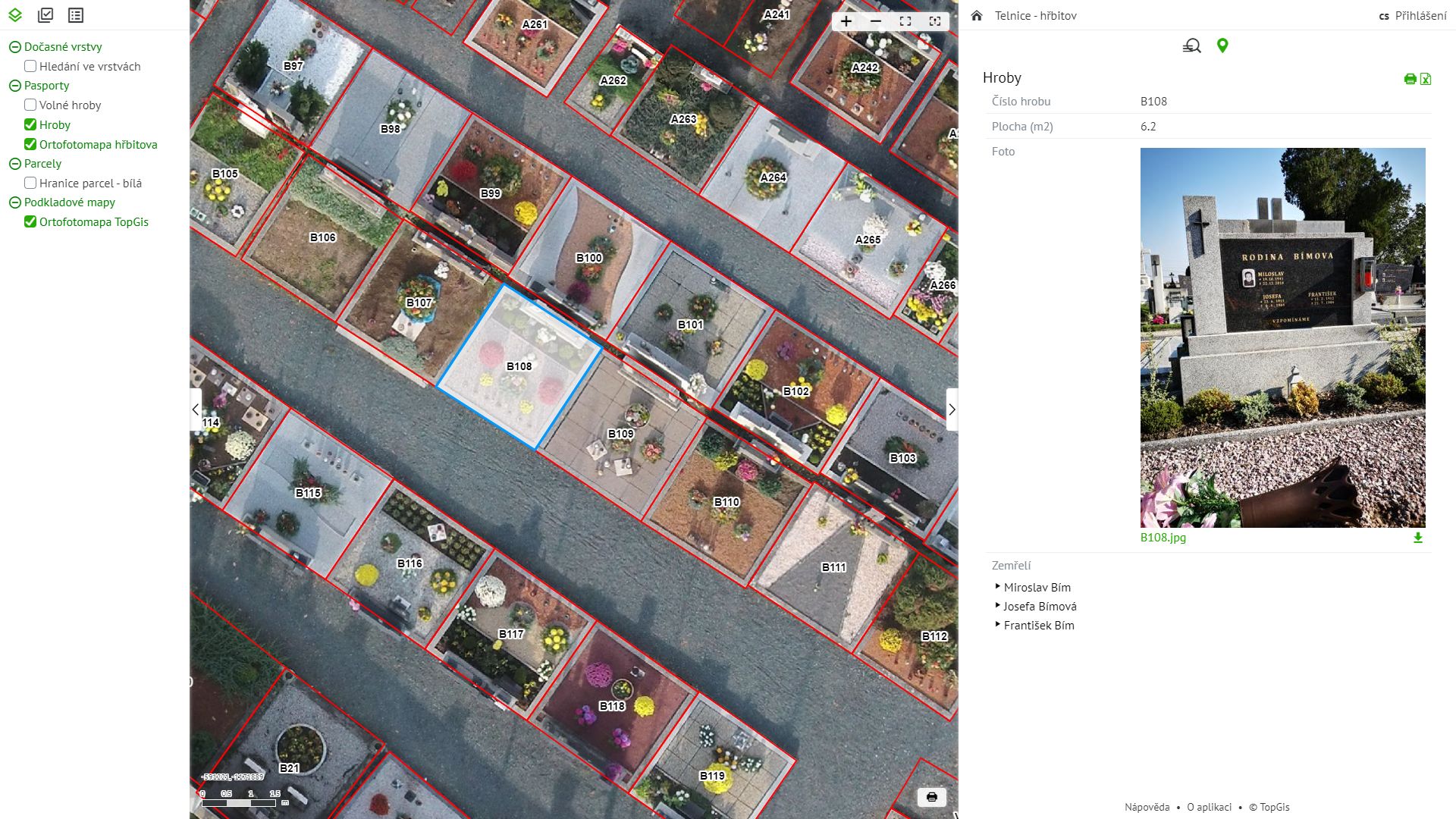The height and width of the screenshot is (819, 1456).
Task: Collapse the Podkladové mapy group
Action: (x=14, y=202)
